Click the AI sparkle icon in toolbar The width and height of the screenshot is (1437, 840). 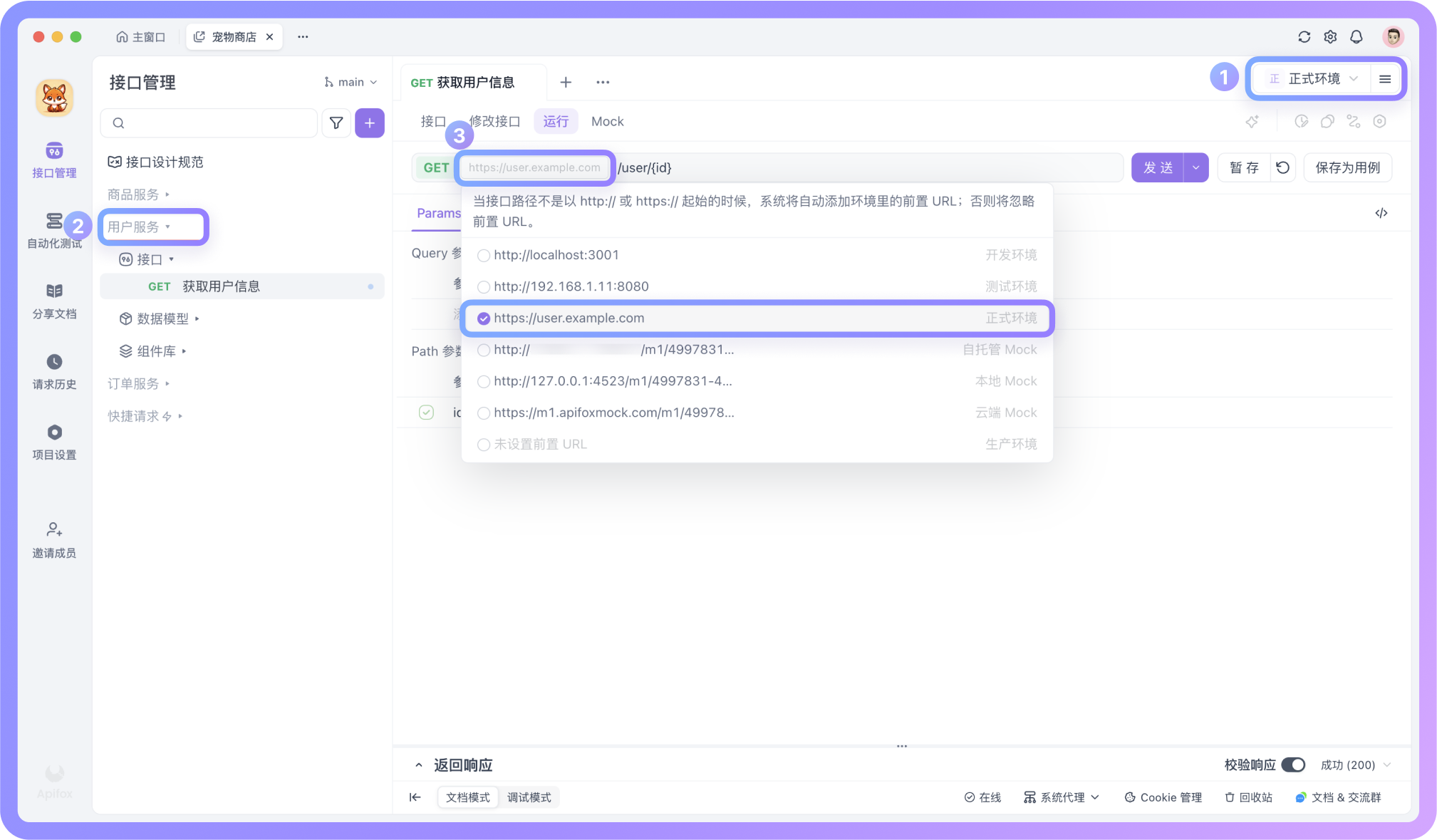[x=1252, y=122]
